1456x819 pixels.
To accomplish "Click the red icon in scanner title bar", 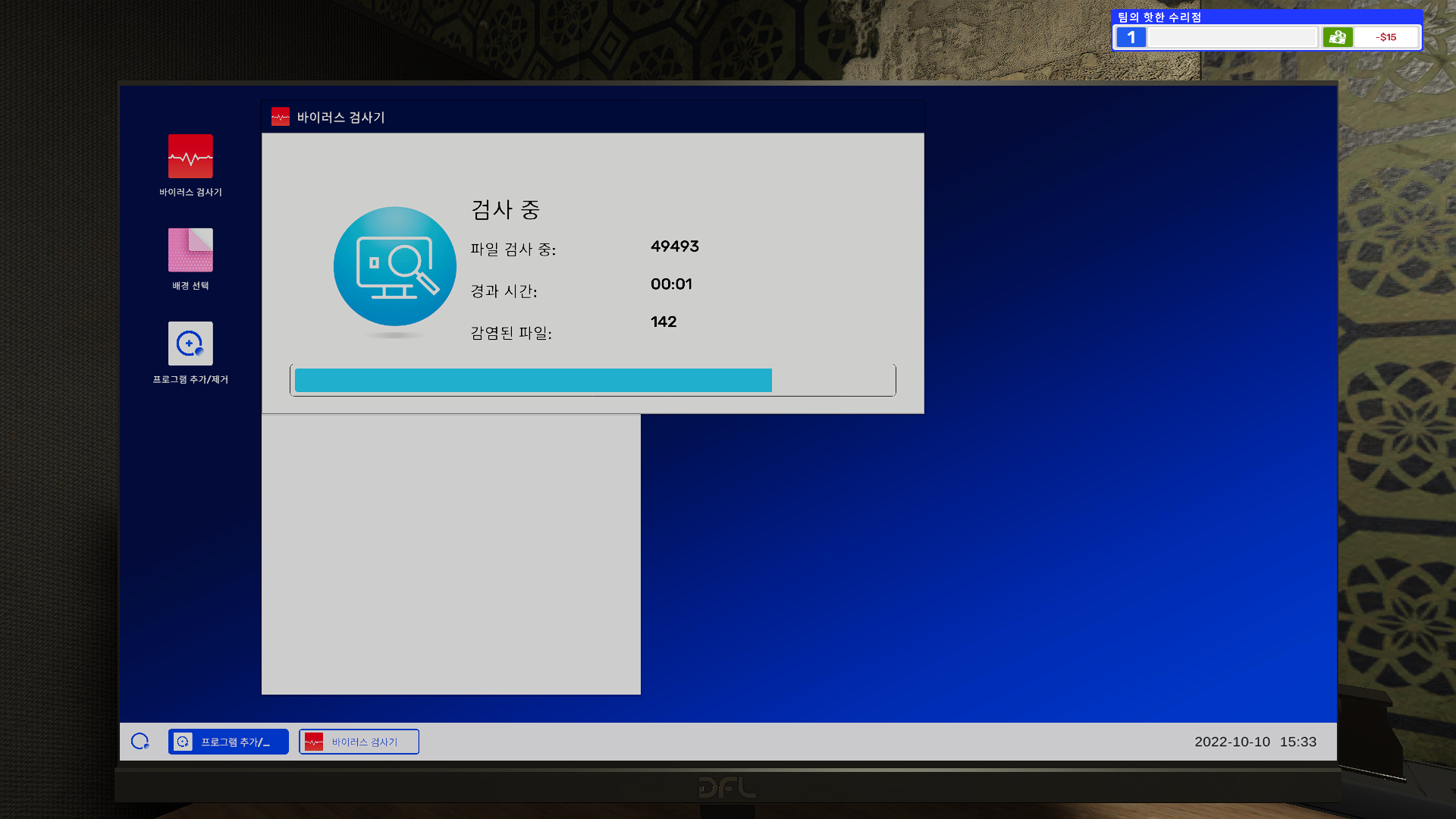I will [281, 117].
